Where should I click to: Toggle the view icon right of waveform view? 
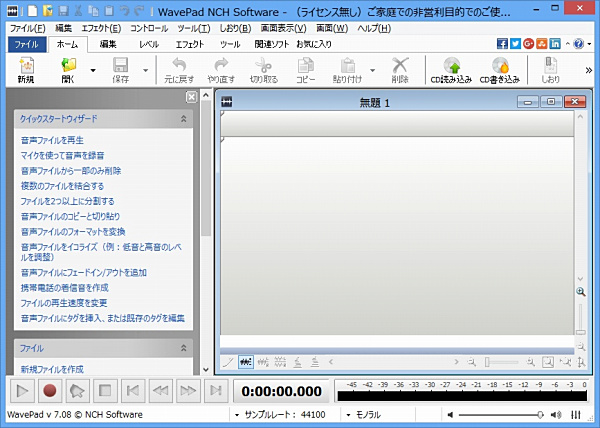263,362
